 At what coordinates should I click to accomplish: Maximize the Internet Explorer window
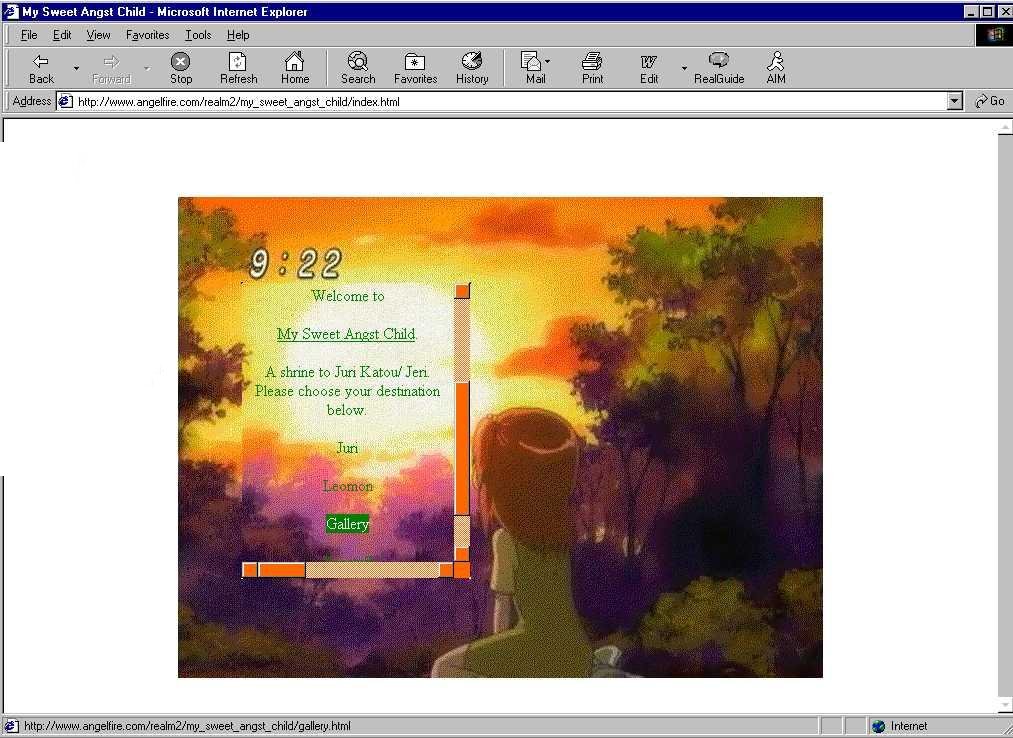(987, 12)
